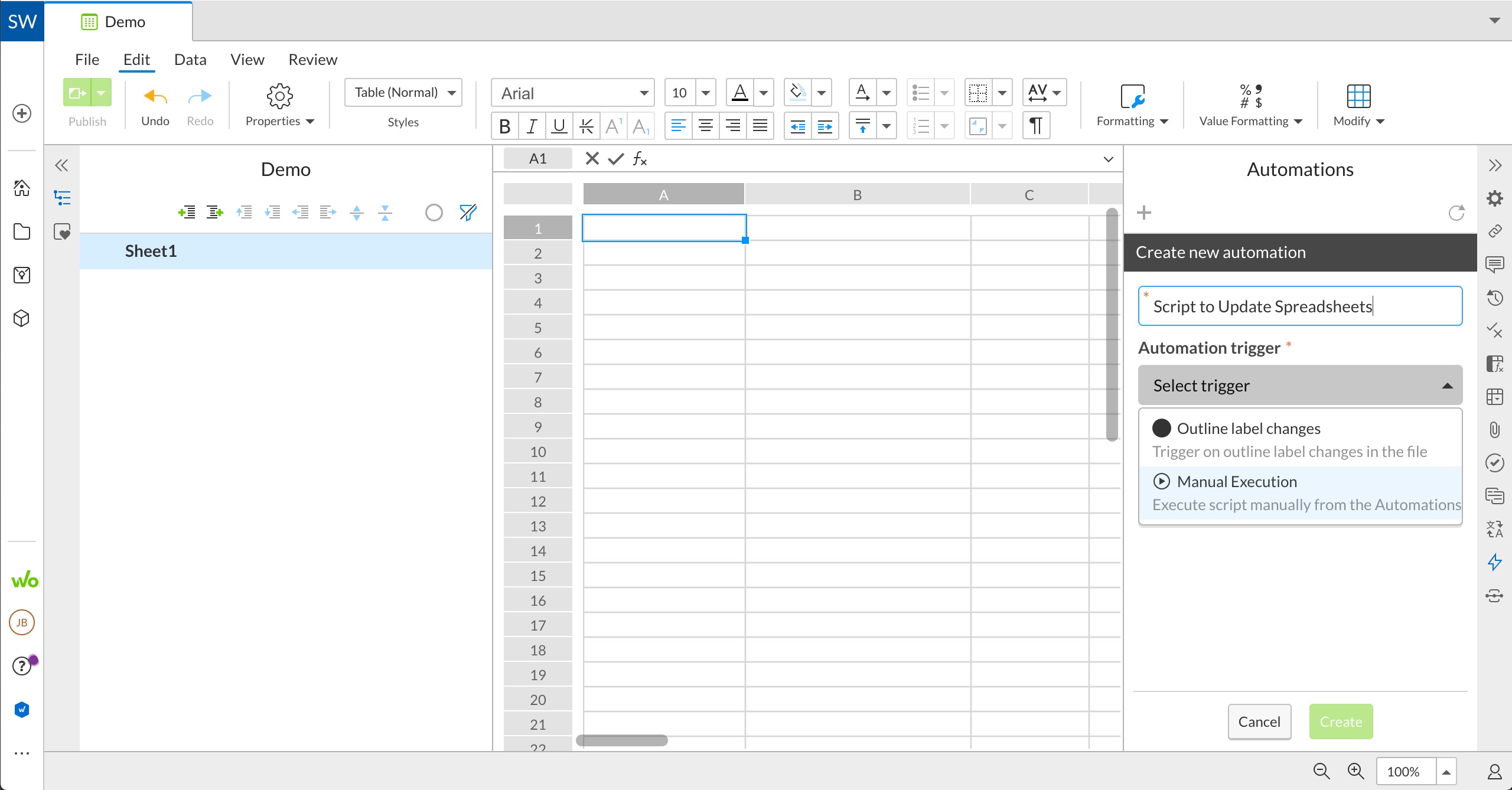Open the Table (Normal) styles dropdown
1512x790 pixels.
coord(452,93)
